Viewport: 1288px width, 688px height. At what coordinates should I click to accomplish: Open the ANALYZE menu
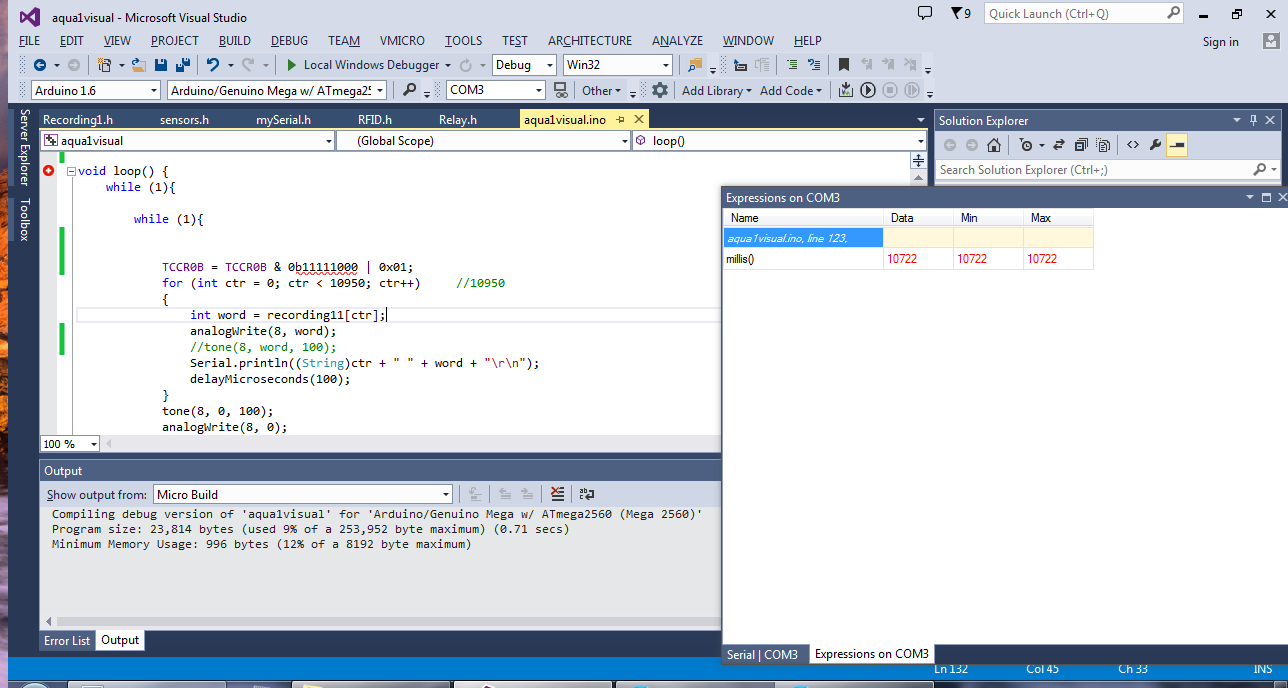(677, 41)
